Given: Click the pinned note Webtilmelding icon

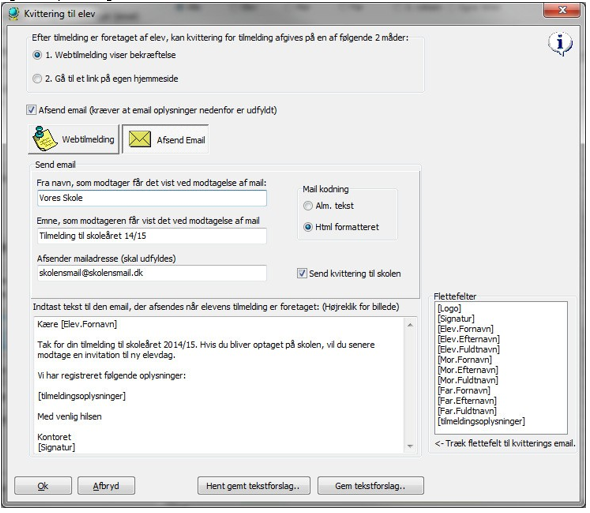Looking at the screenshot, I should pyautogui.click(x=44, y=139).
